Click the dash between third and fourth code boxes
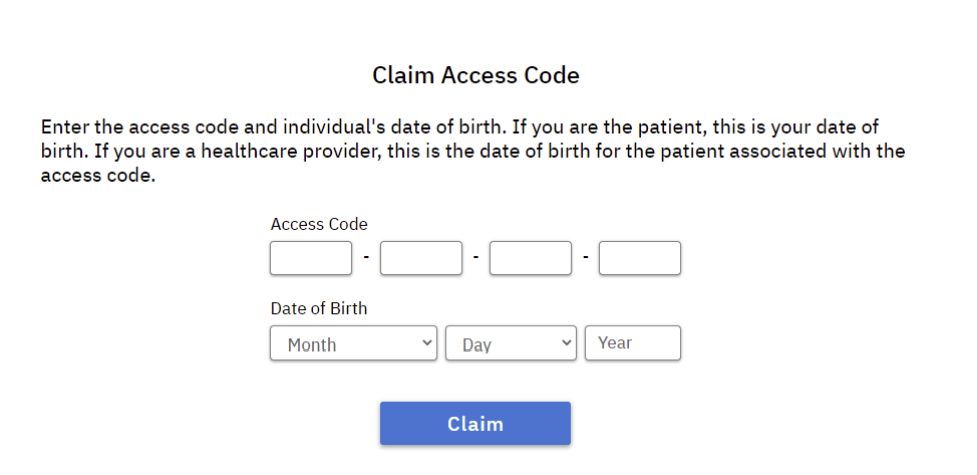The image size is (977, 475). 585,258
